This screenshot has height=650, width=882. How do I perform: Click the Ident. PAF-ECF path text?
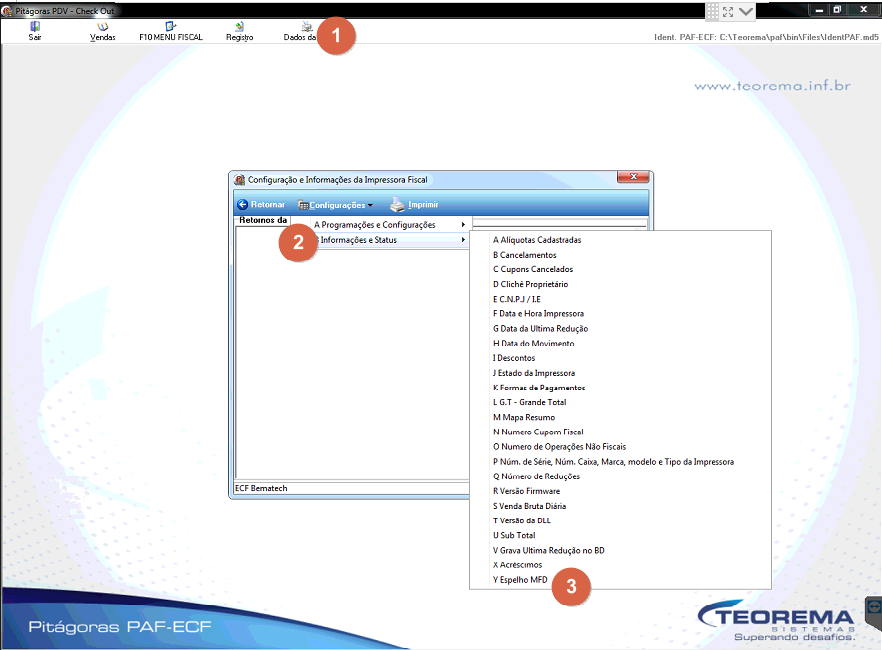[766, 37]
